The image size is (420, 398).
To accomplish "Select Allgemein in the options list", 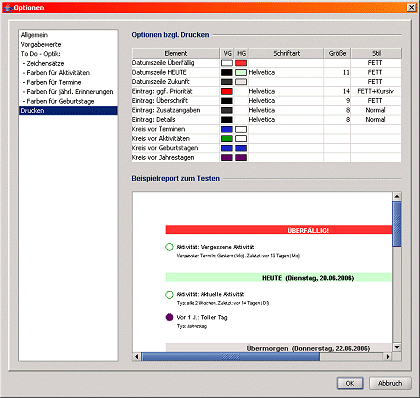I will click(x=34, y=35).
